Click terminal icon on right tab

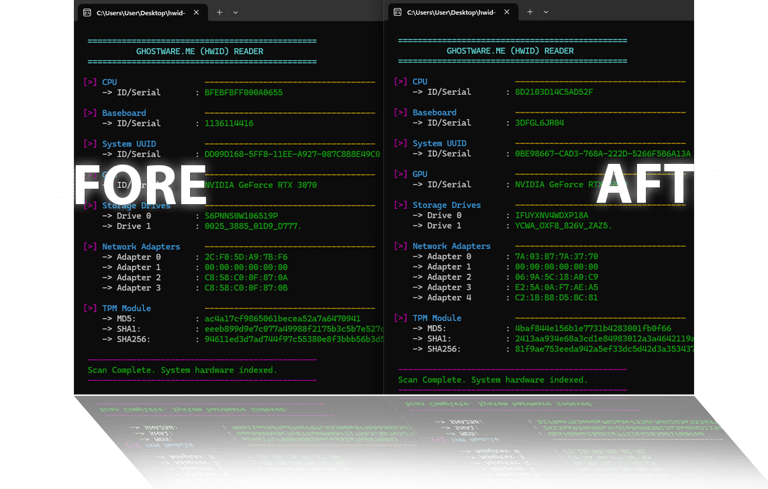[398, 12]
